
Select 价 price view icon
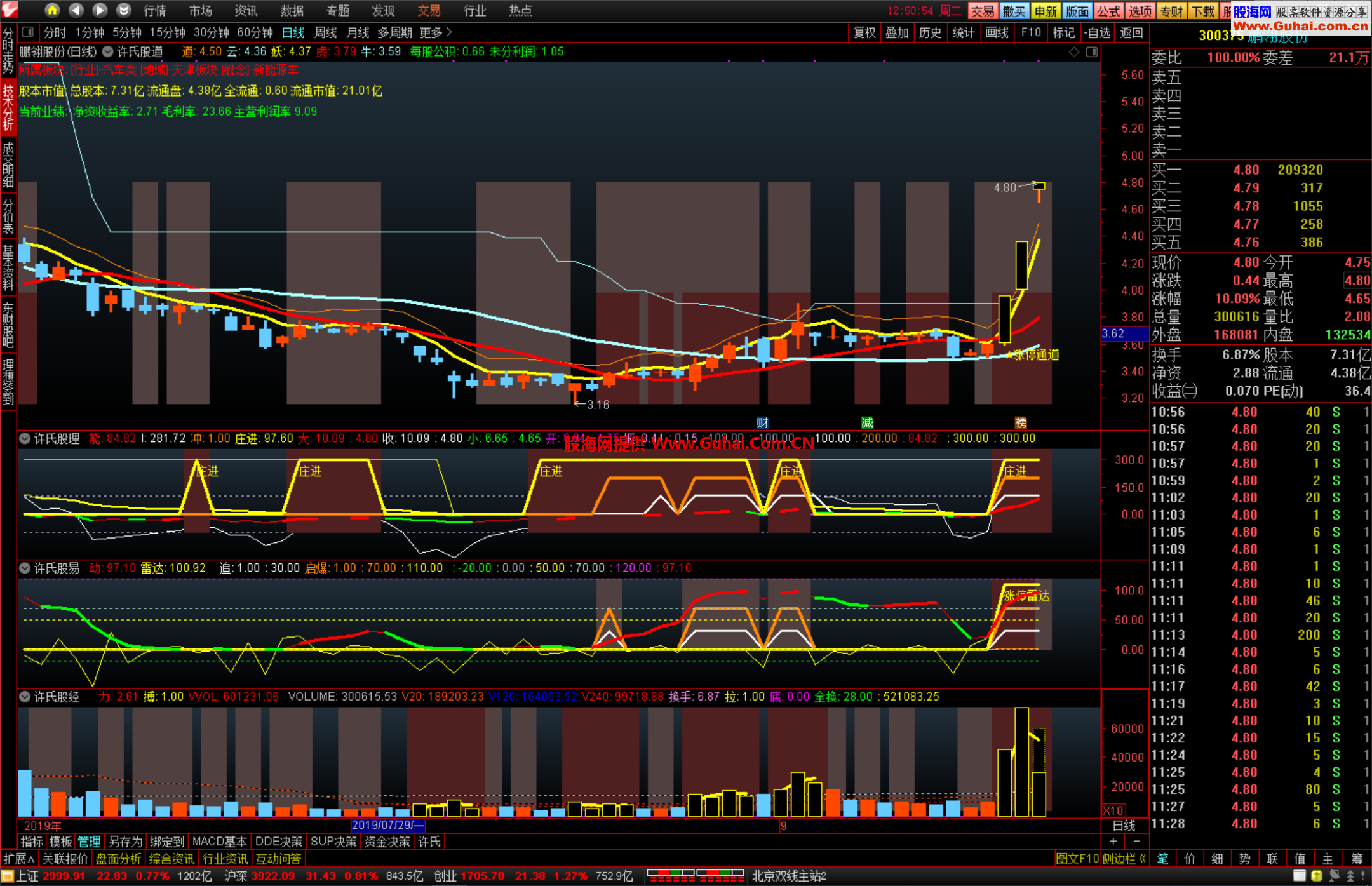(x=1190, y=859)
